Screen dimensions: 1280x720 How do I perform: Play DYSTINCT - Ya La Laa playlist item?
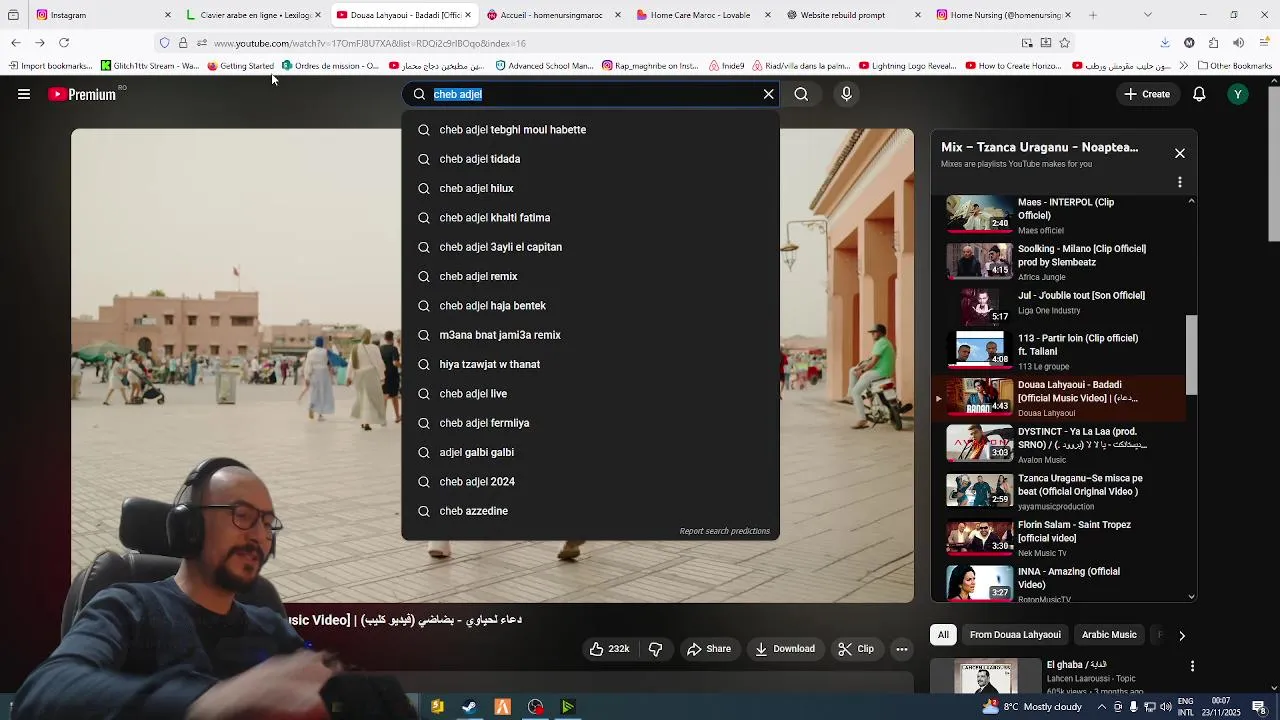coord(1060,445)
